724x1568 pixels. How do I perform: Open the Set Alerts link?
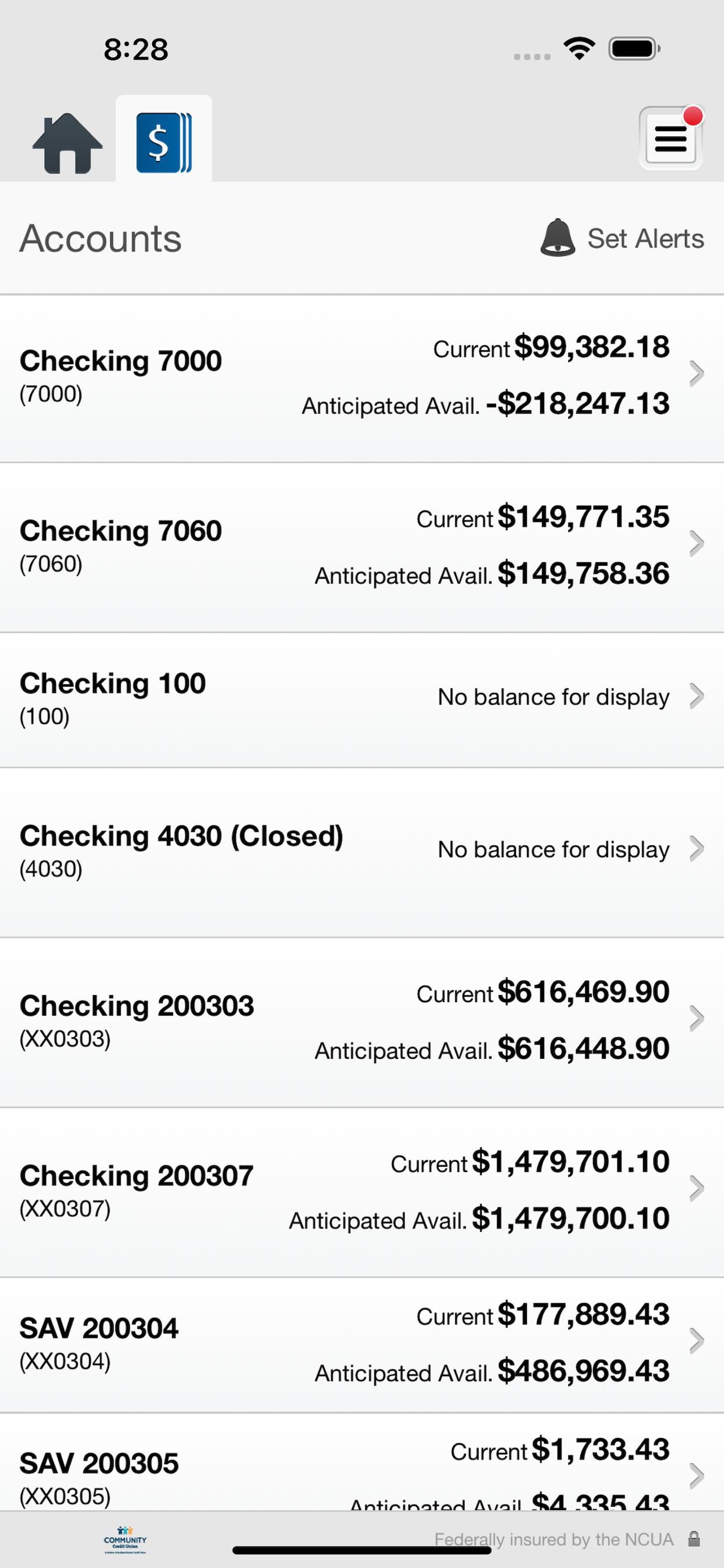(x=645, y=239)
